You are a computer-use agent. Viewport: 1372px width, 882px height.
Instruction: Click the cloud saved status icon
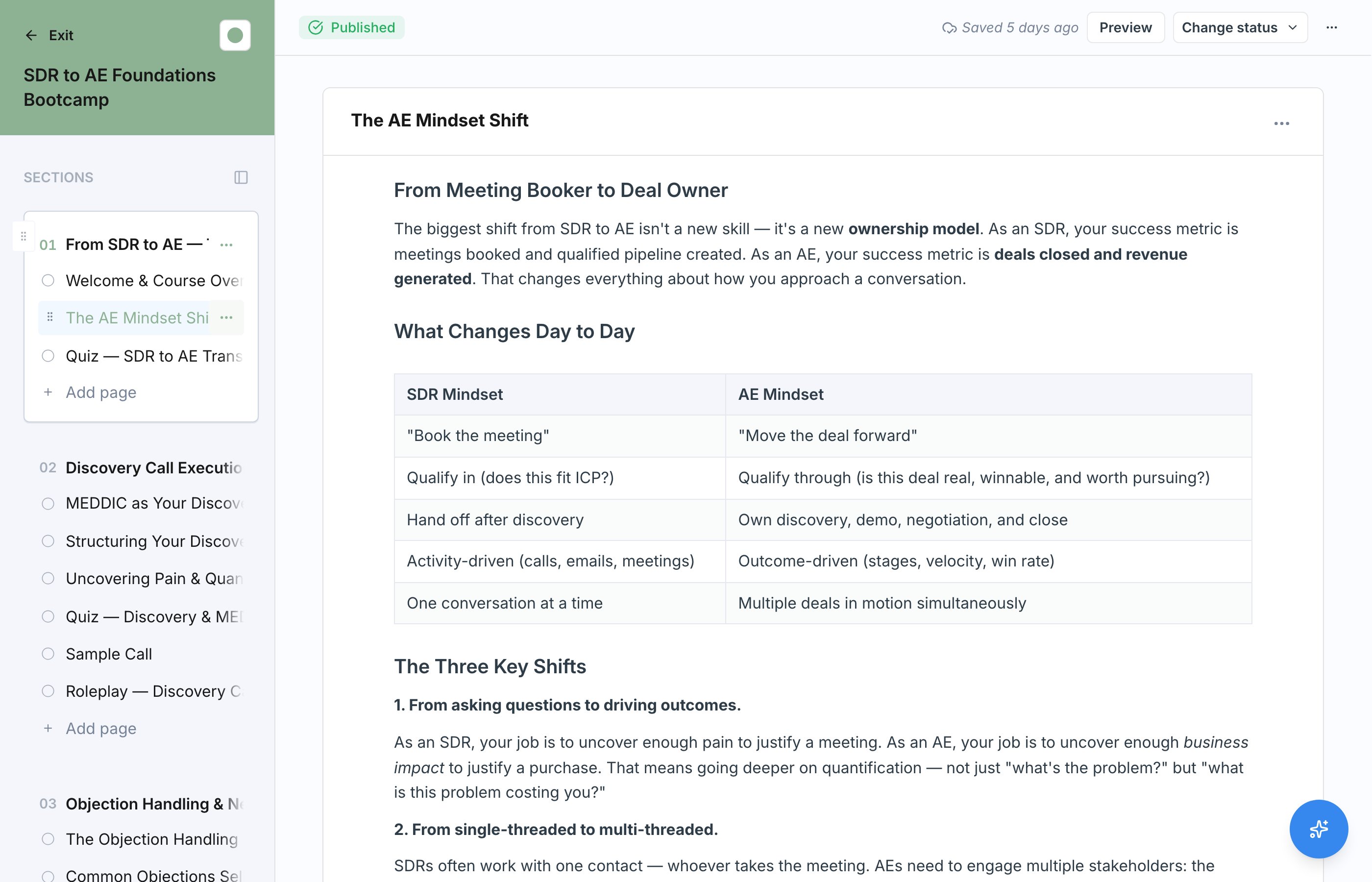click(949, 27)
